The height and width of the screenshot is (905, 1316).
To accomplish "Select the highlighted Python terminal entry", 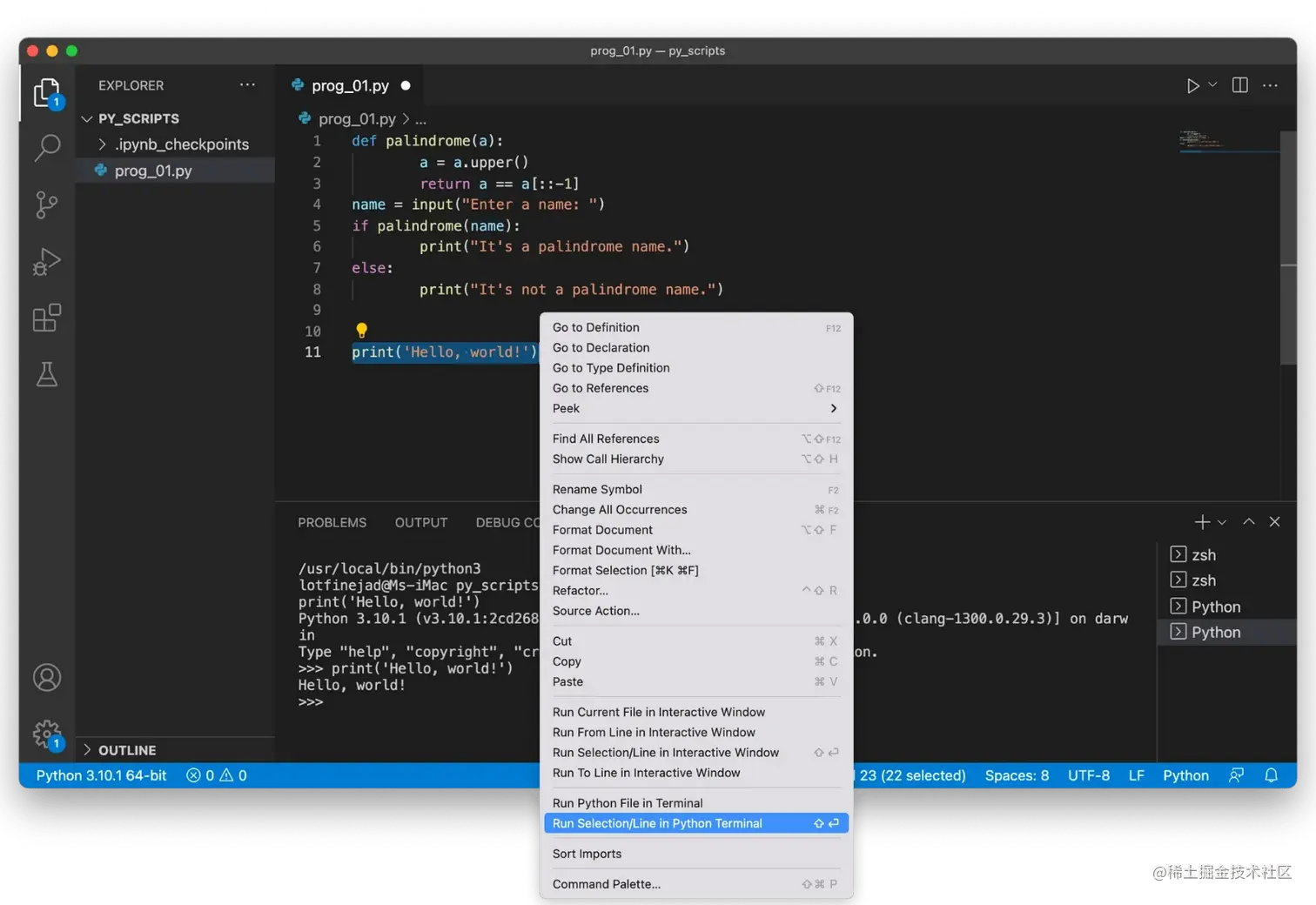I will point(1226,632).
